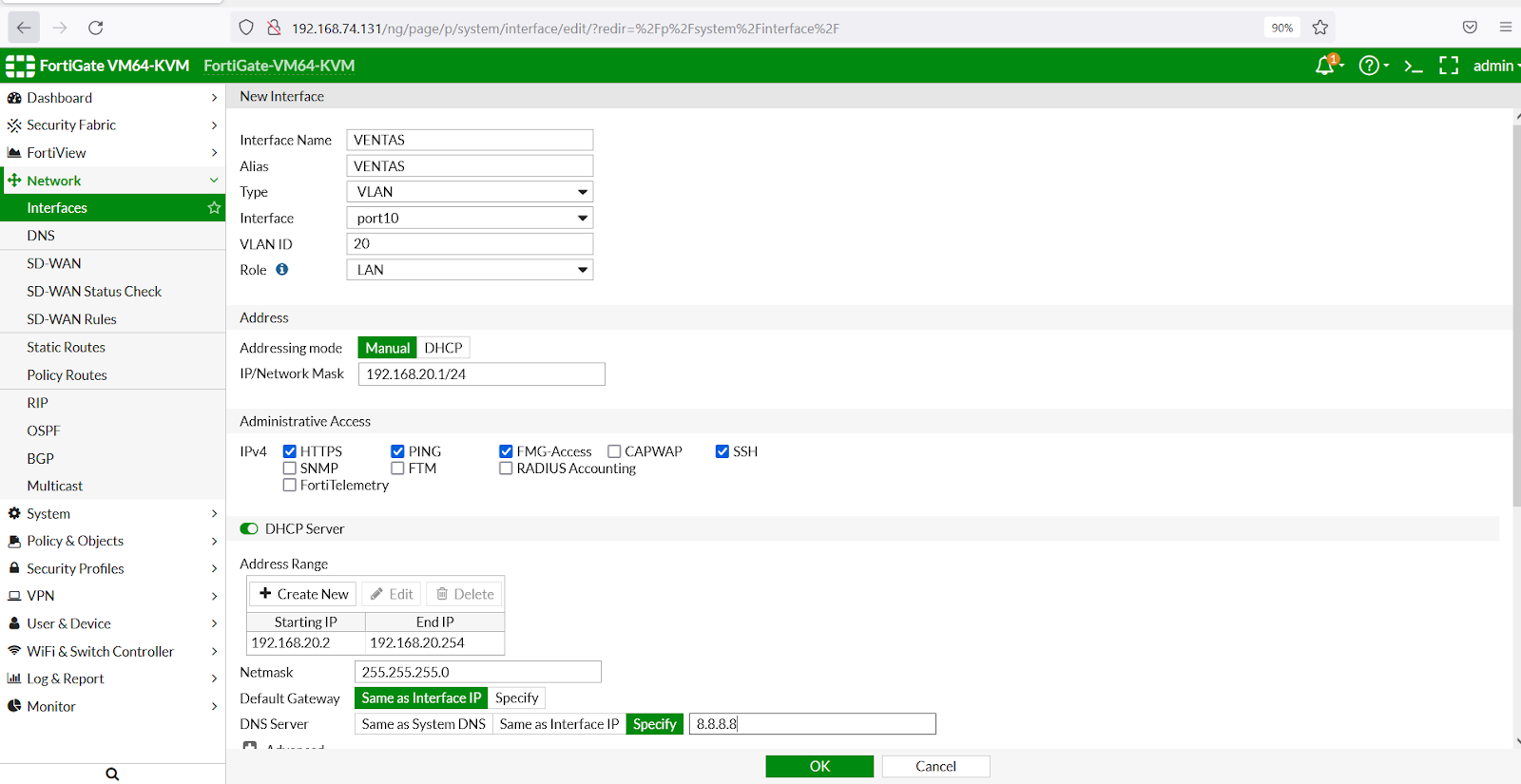This screenshot has height=784, width=1521.
Task: Click the page vertical scrollbar
Action: [x=1516, y=314]
